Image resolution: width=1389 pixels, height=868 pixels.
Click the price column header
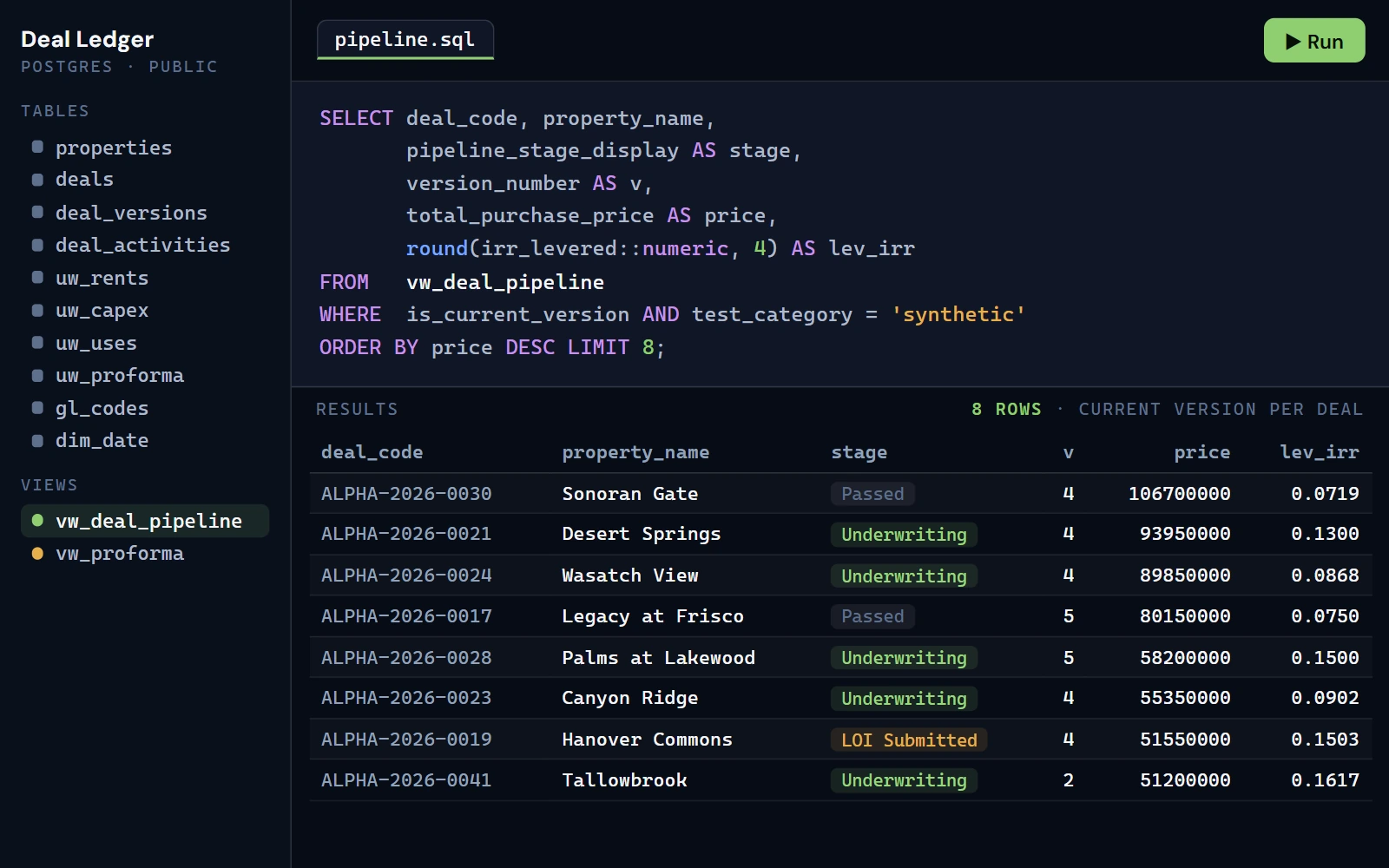click(1201, 452)
